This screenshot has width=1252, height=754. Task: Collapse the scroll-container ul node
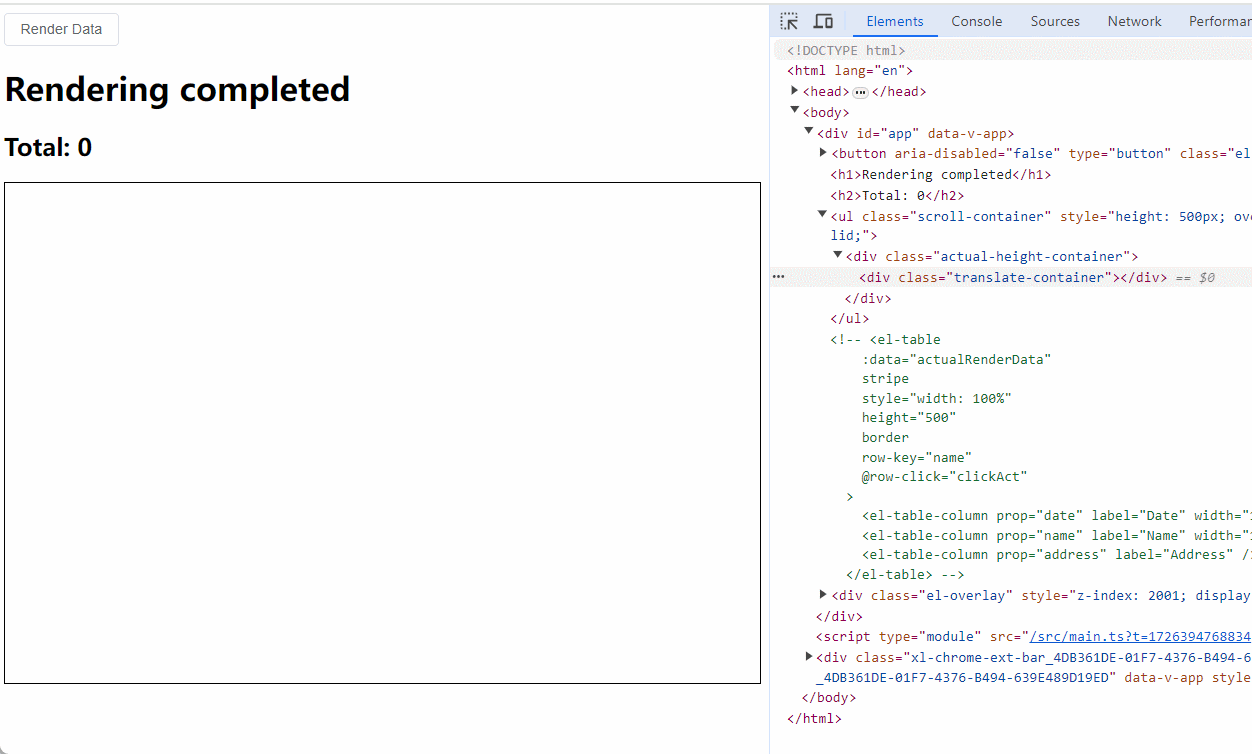coord(822,215)
